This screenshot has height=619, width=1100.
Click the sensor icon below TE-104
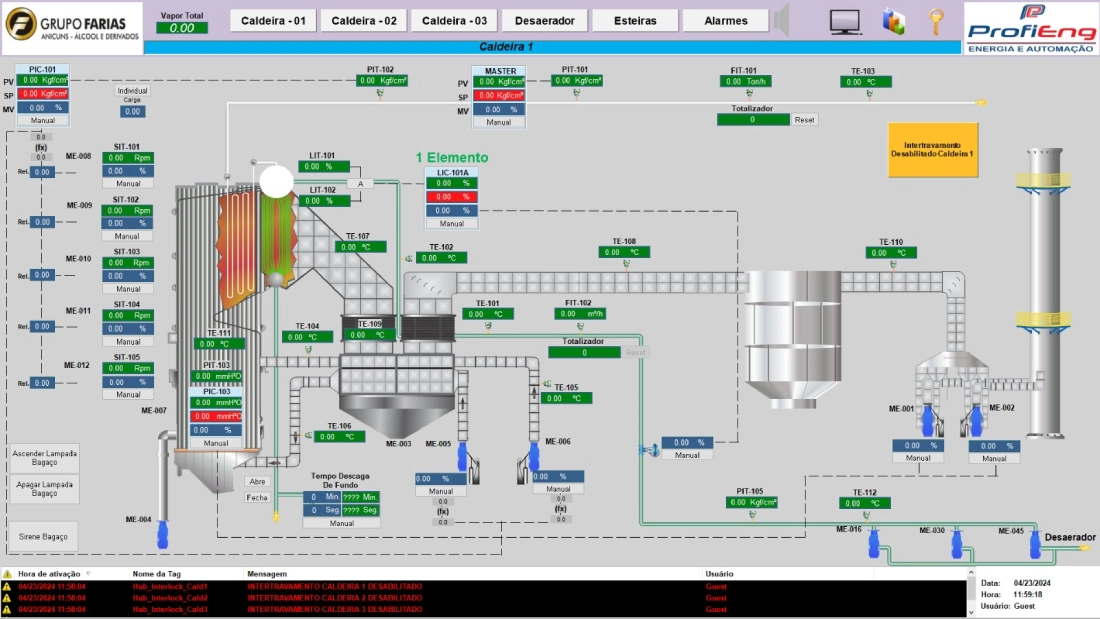(308, 349)
